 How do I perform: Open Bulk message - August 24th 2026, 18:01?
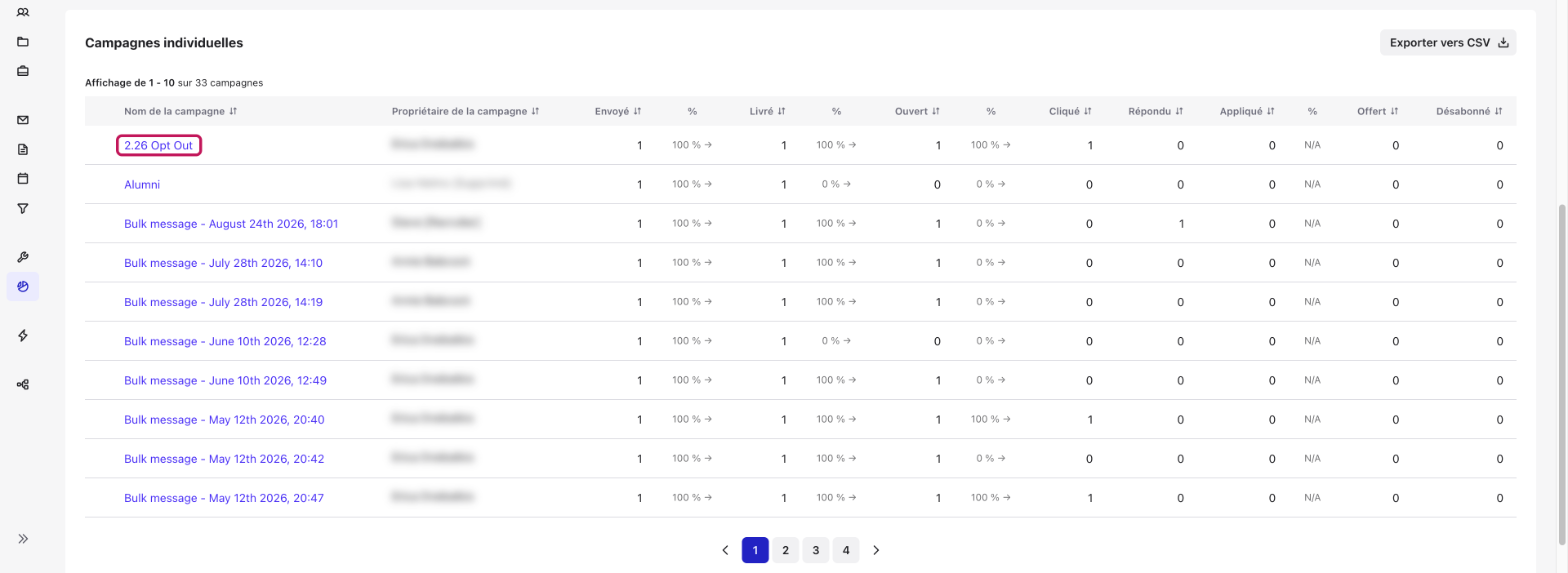(x=231, y=224)
